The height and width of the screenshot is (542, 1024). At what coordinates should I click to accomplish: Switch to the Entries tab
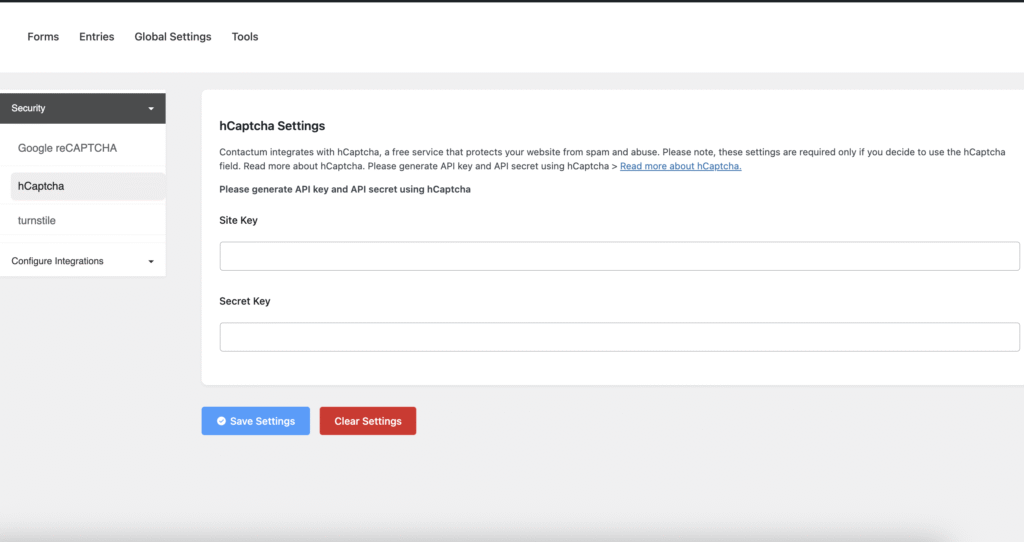(x=97, y=37)
